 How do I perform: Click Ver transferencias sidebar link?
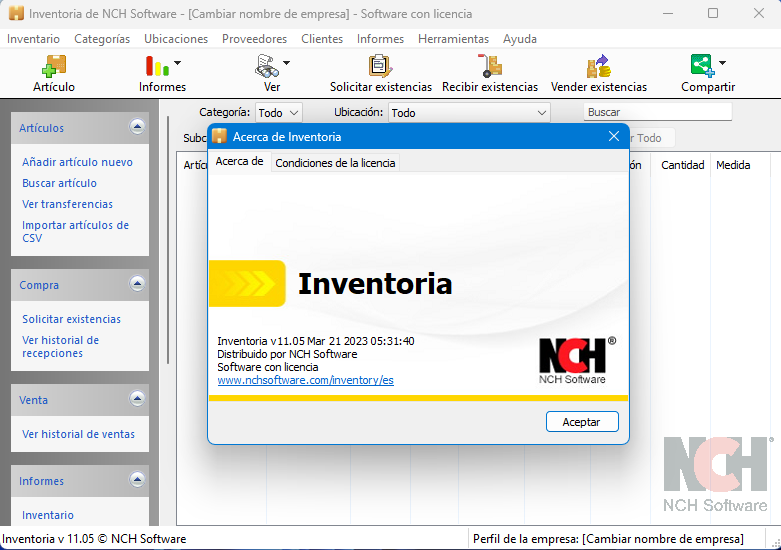(67, 204)
